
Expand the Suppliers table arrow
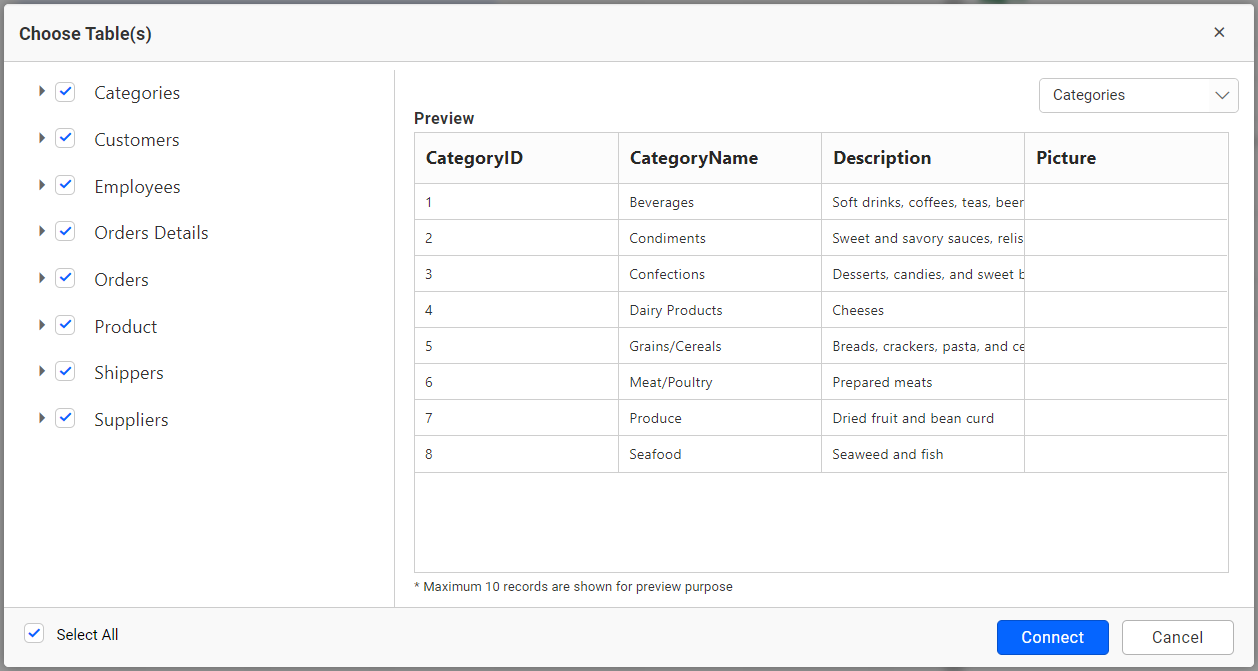42,418
